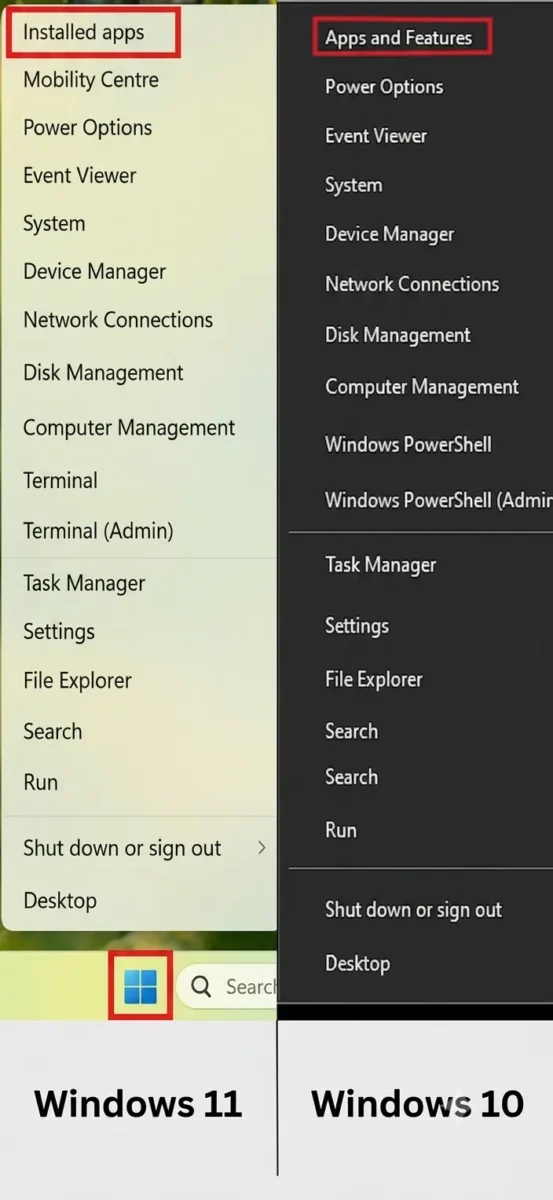Launch Computer Management in Windows 11 menu
The width and height of the screenshot is (553, 1200).
pos(129,428)
